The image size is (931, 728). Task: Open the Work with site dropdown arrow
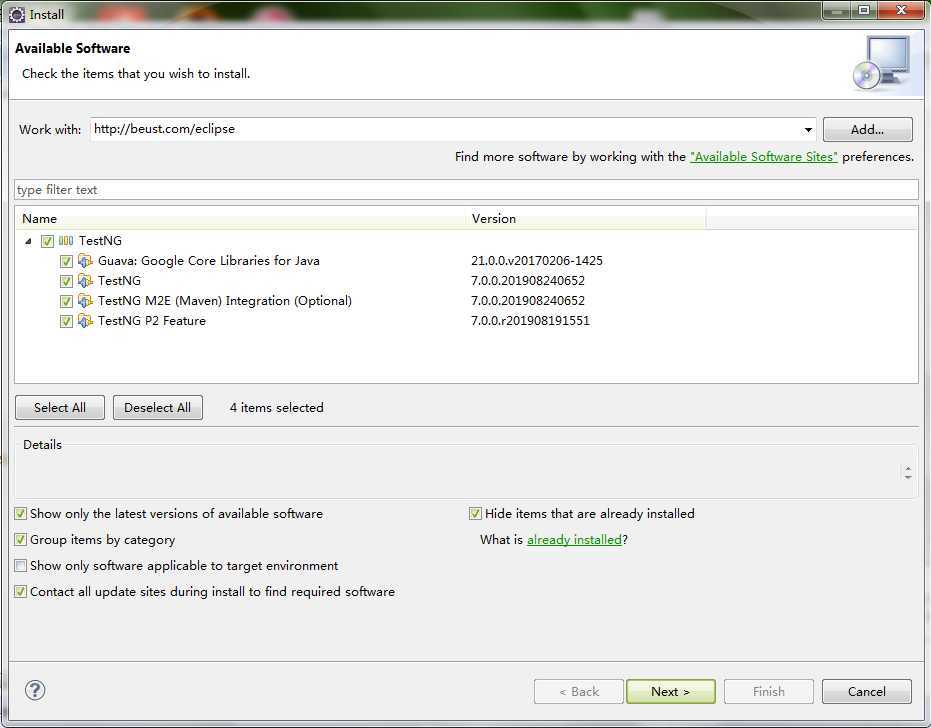pos(808,129)
